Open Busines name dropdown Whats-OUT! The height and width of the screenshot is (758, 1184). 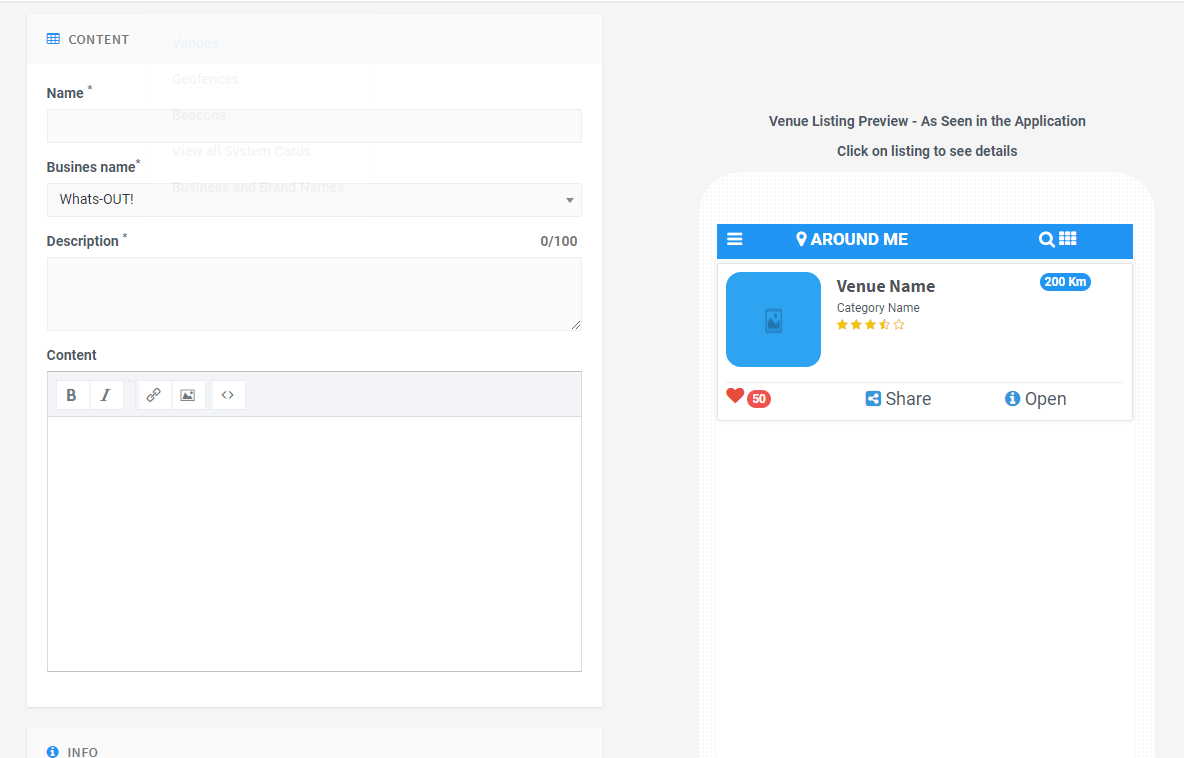(x=314, y=199)
